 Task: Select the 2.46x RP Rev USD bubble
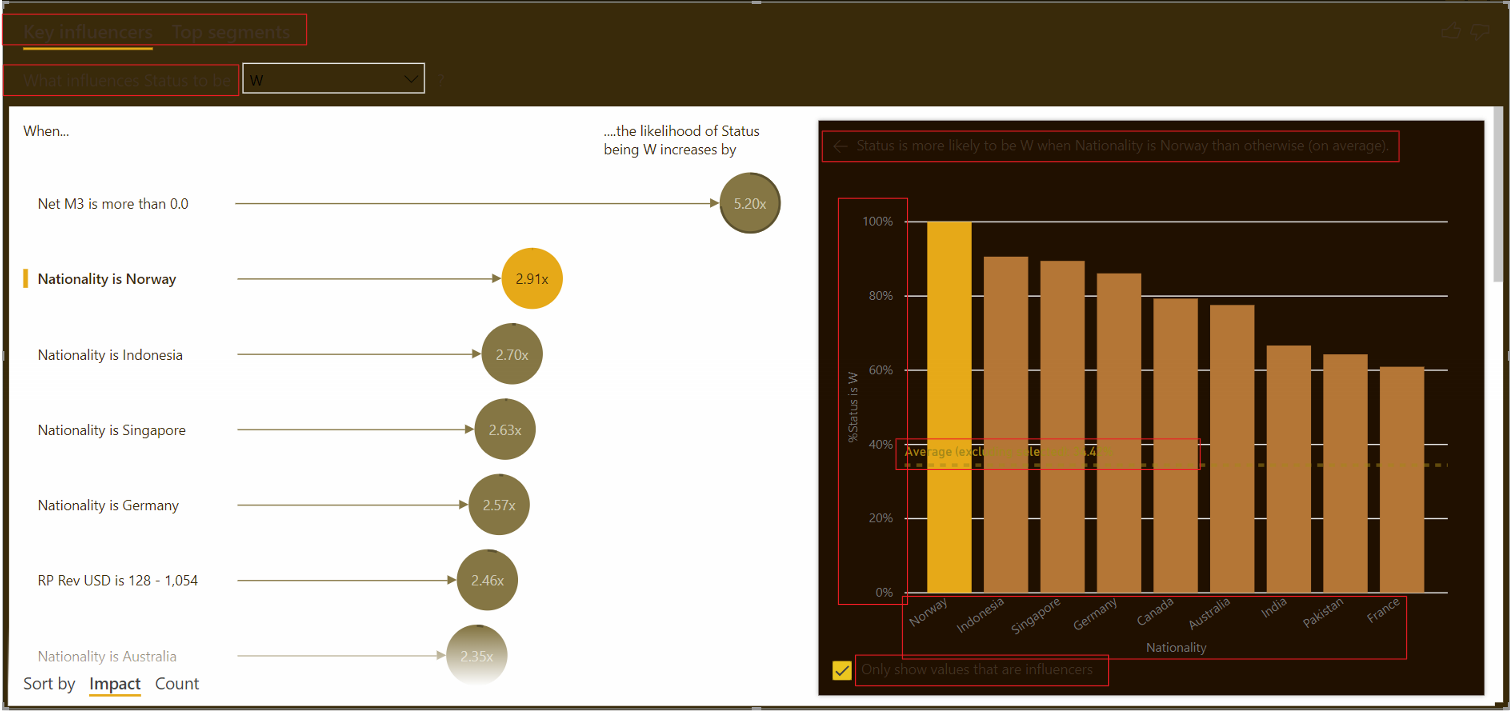(x=488, y=580)
